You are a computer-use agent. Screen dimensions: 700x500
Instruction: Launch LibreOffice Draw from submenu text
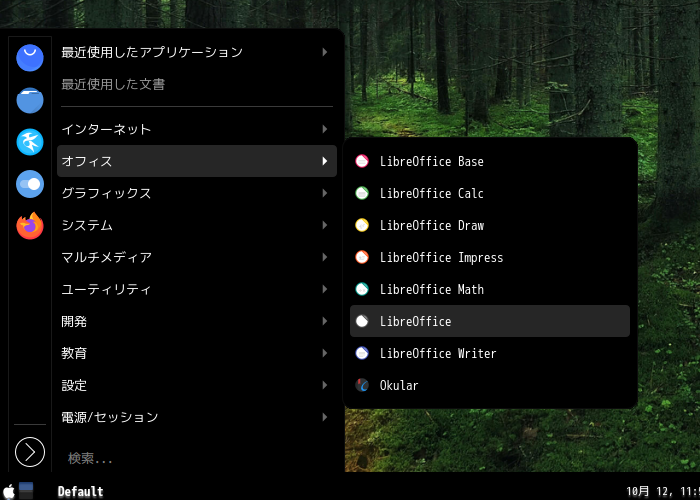tap(432, 225)
